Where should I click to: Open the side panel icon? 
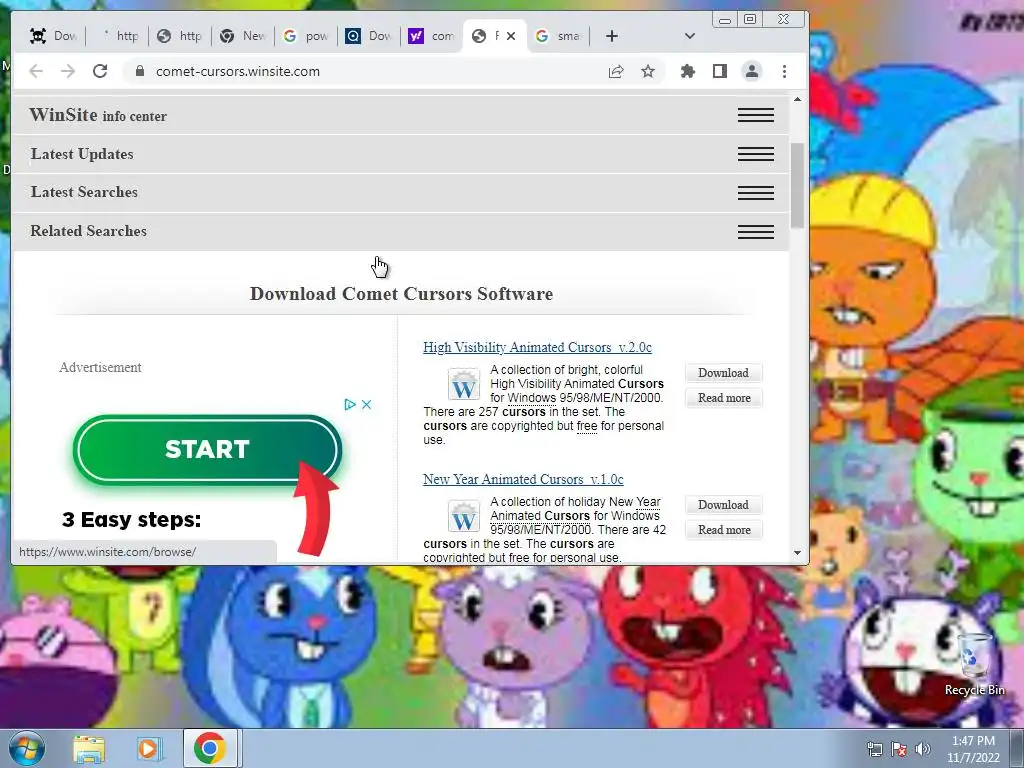[720, 71]
